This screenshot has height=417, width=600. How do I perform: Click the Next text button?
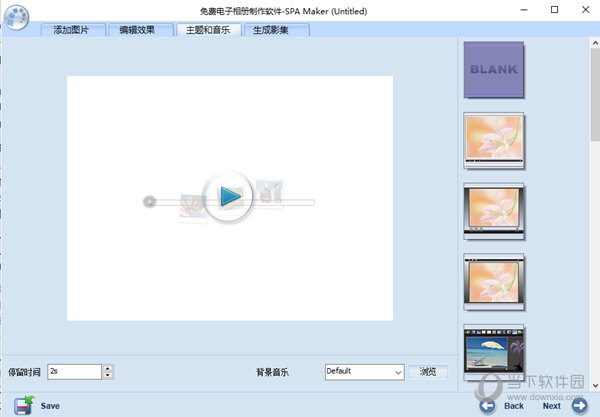(x=551, y=406)
